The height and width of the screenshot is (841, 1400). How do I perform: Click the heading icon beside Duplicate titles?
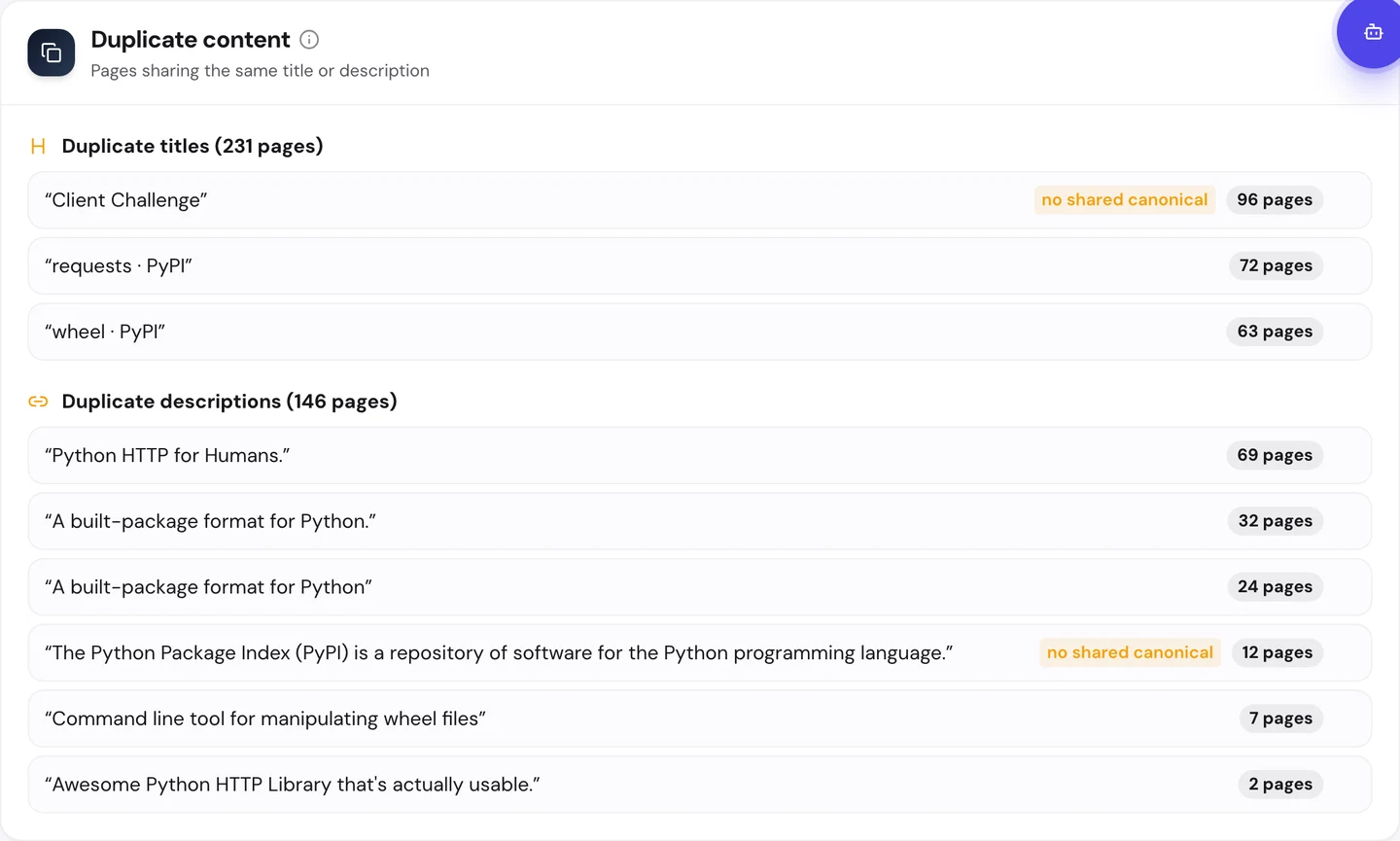click(x=38, y=146)
